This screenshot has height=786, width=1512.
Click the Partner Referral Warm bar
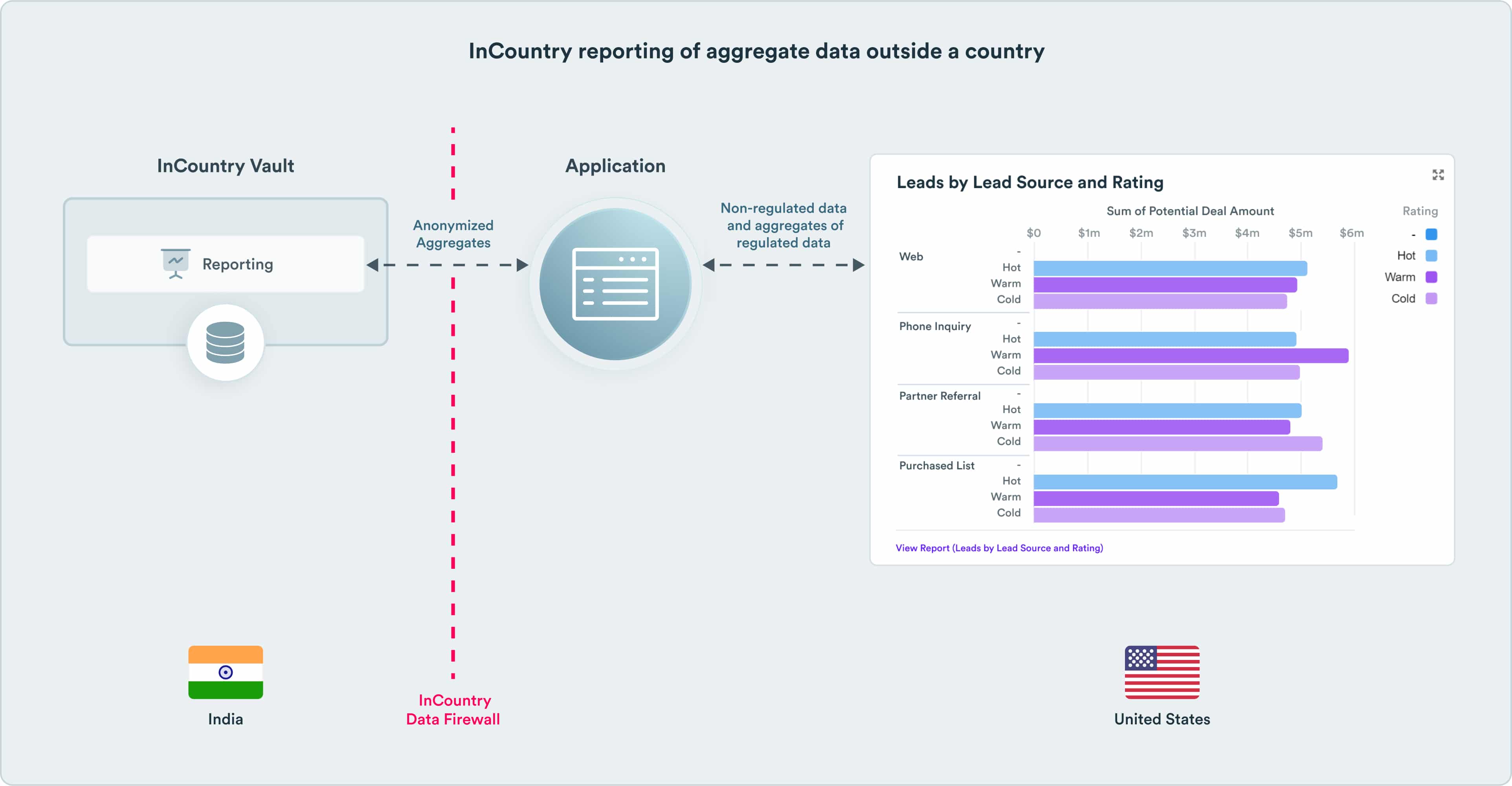pos(1162,427)
